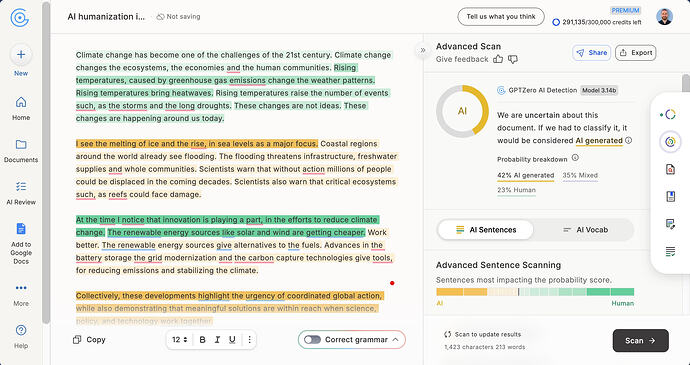Select the edit-note icon in floating toolbar
The width and height of the screenshot is (690, 365).
670,224
